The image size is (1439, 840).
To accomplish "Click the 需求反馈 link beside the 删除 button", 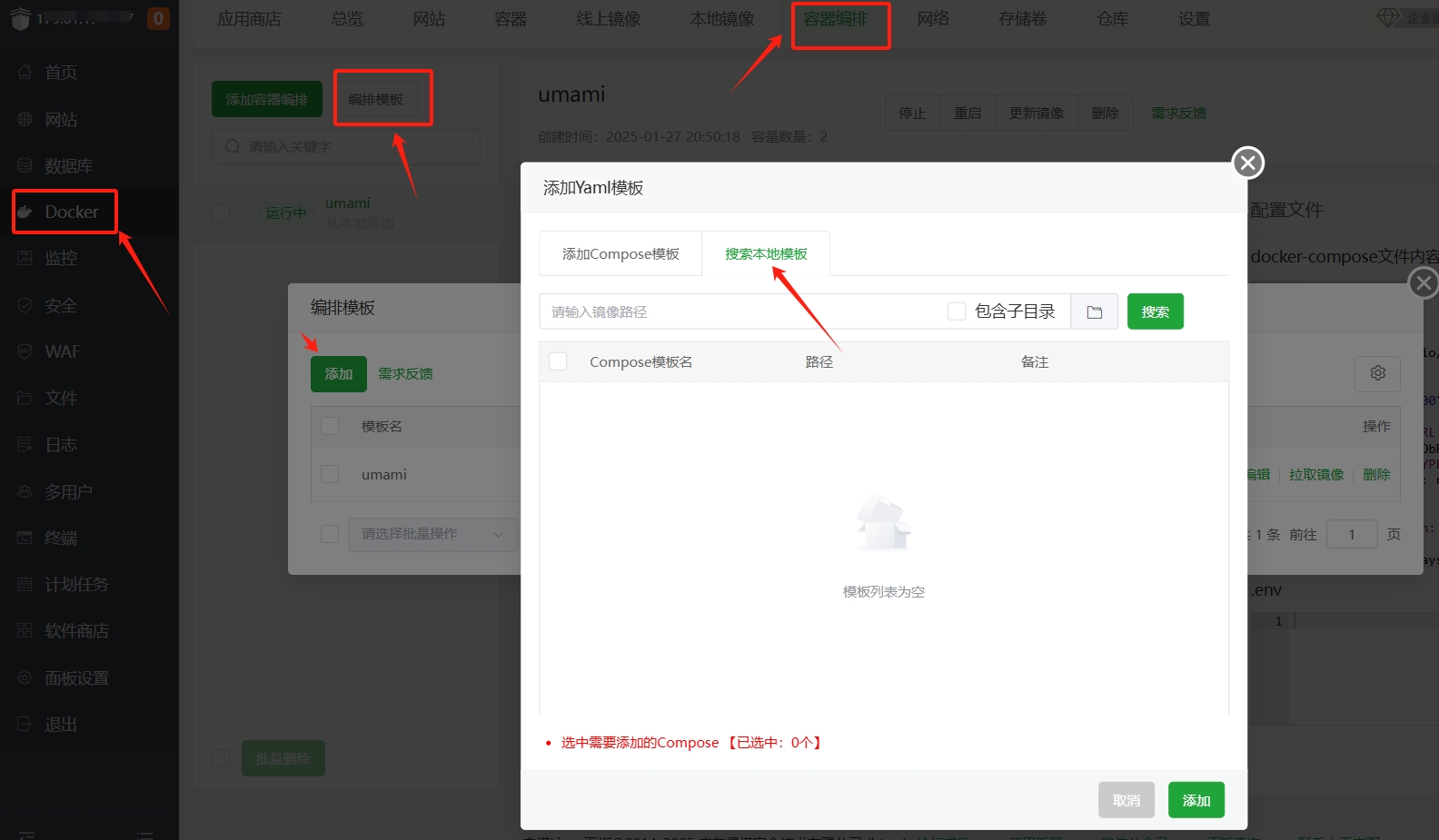I will tap(1179, 114).
